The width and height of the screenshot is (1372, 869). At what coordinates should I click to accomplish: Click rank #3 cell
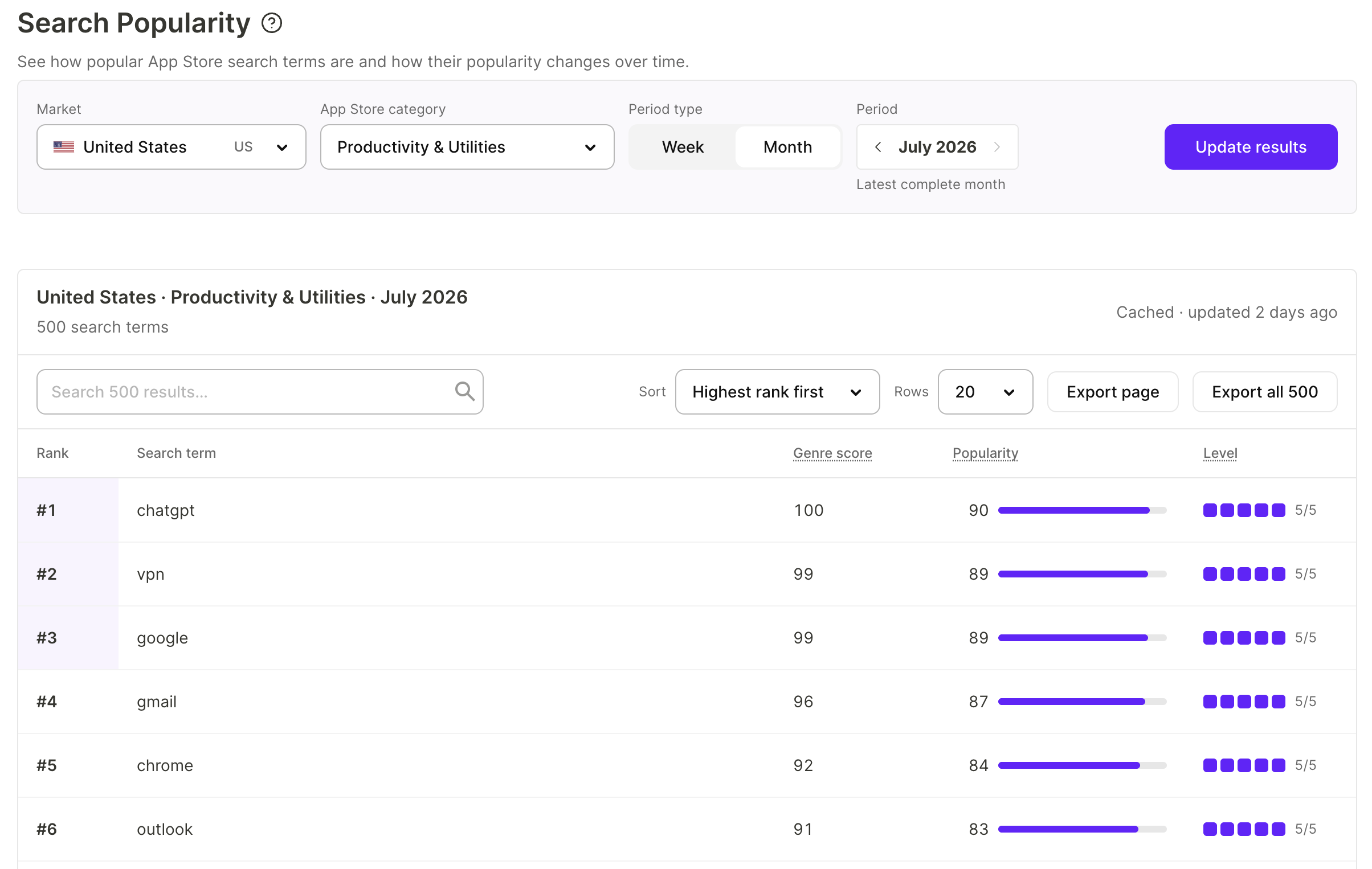[x=68, y=638]
